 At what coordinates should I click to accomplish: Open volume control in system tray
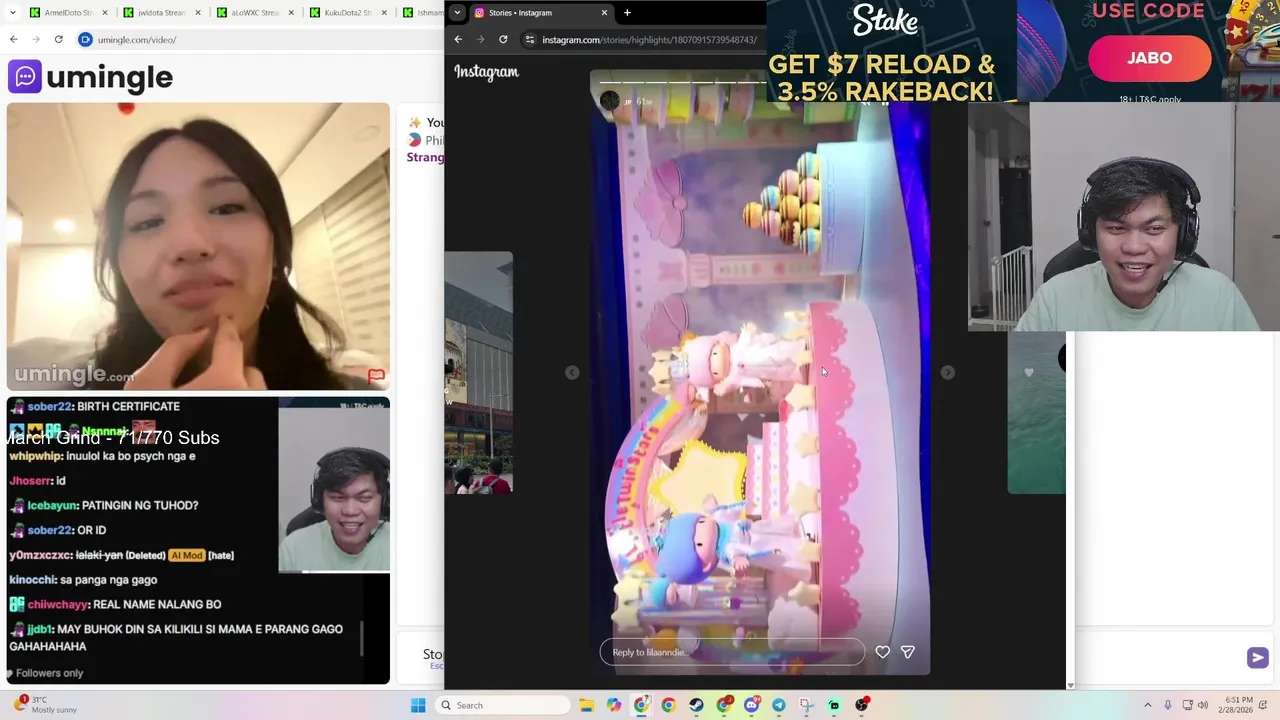coord(1203,705)
